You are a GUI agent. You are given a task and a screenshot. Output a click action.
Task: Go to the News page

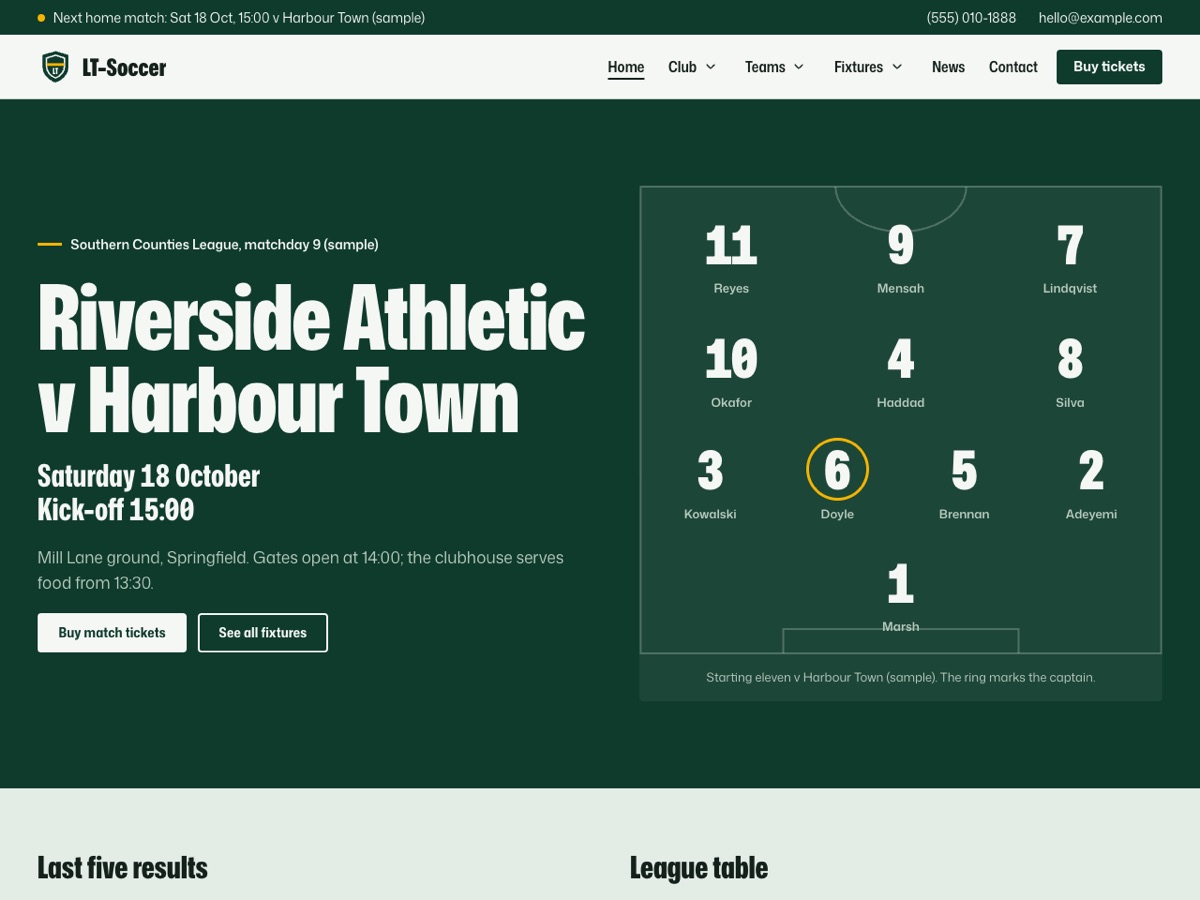coord(948,67)
